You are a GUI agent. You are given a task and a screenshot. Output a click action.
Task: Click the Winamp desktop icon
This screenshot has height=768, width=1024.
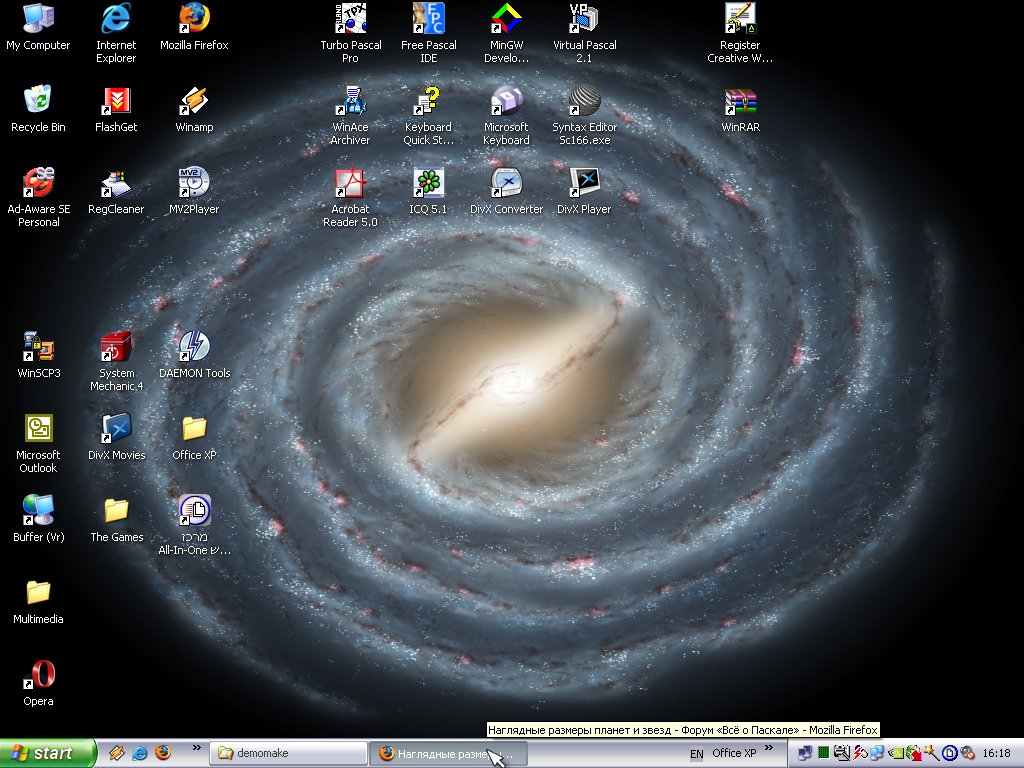pos(194,101)
